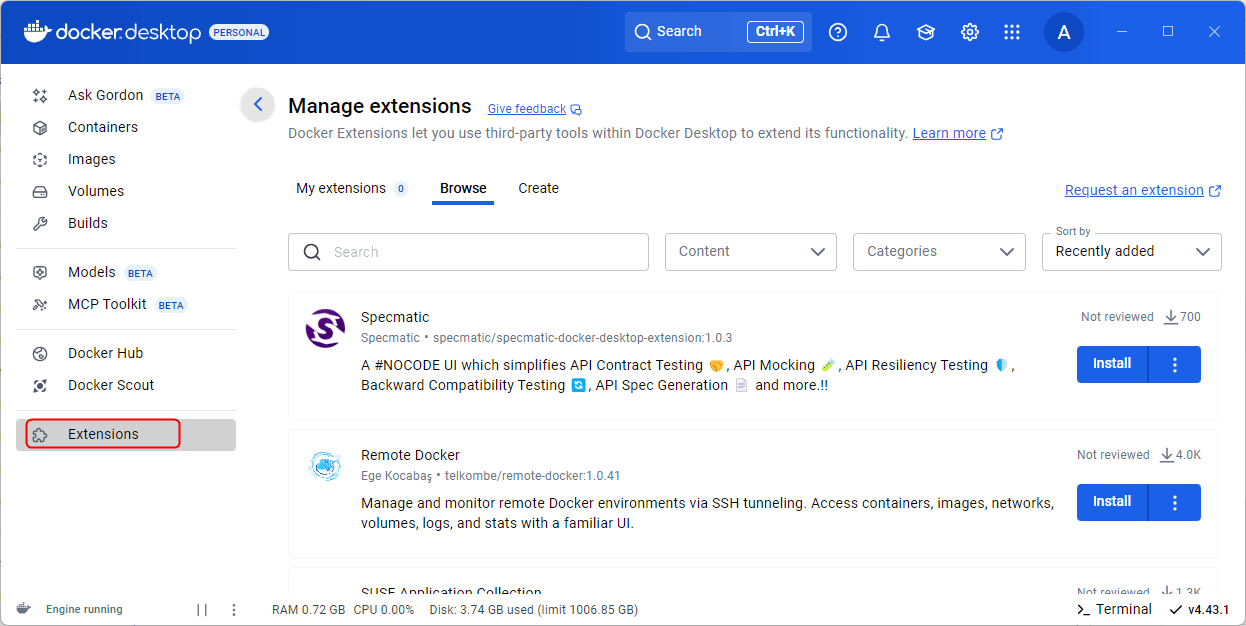The height and width of the screenshot is (626, 1246).
Task: Click the extensions search field
Action: (468, 251)
